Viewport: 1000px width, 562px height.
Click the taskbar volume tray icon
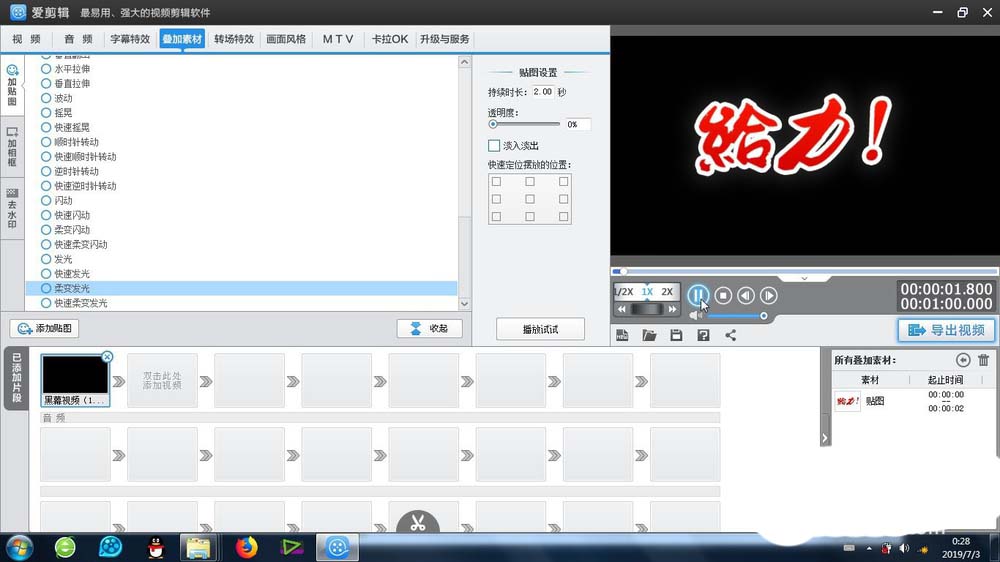(x=904, y=548)
